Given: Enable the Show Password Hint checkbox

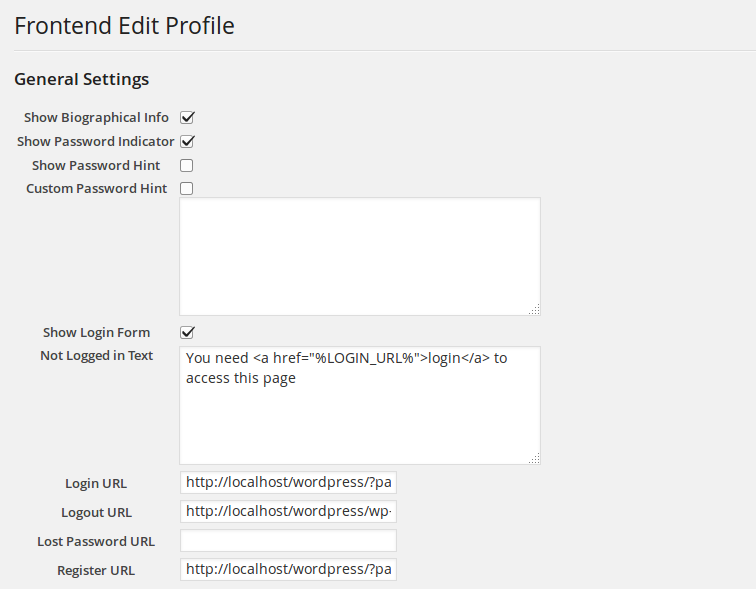Looking at the screenshot, I should [186, 165].
